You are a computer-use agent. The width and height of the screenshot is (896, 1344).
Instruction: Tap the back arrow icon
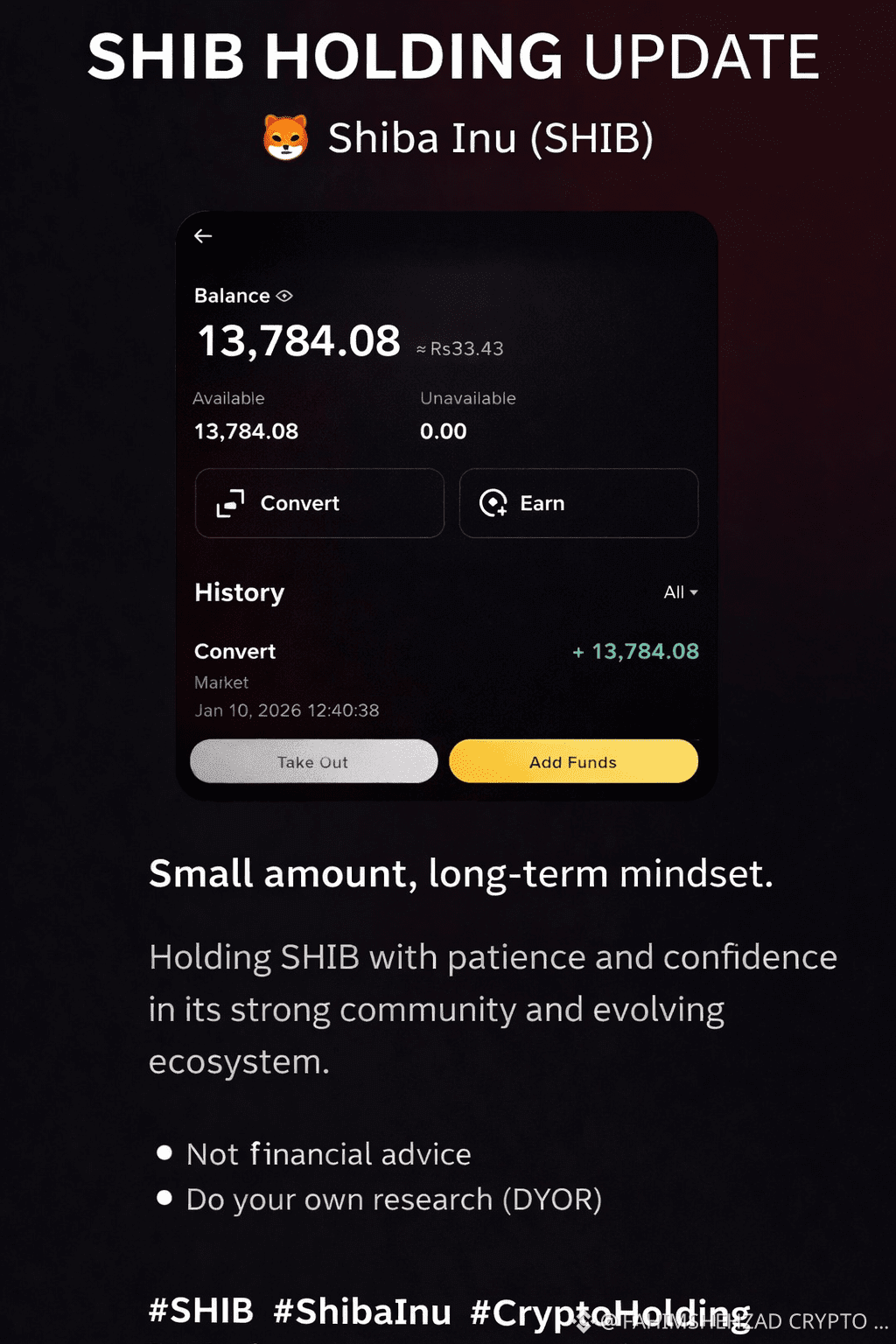click(203, 236)
